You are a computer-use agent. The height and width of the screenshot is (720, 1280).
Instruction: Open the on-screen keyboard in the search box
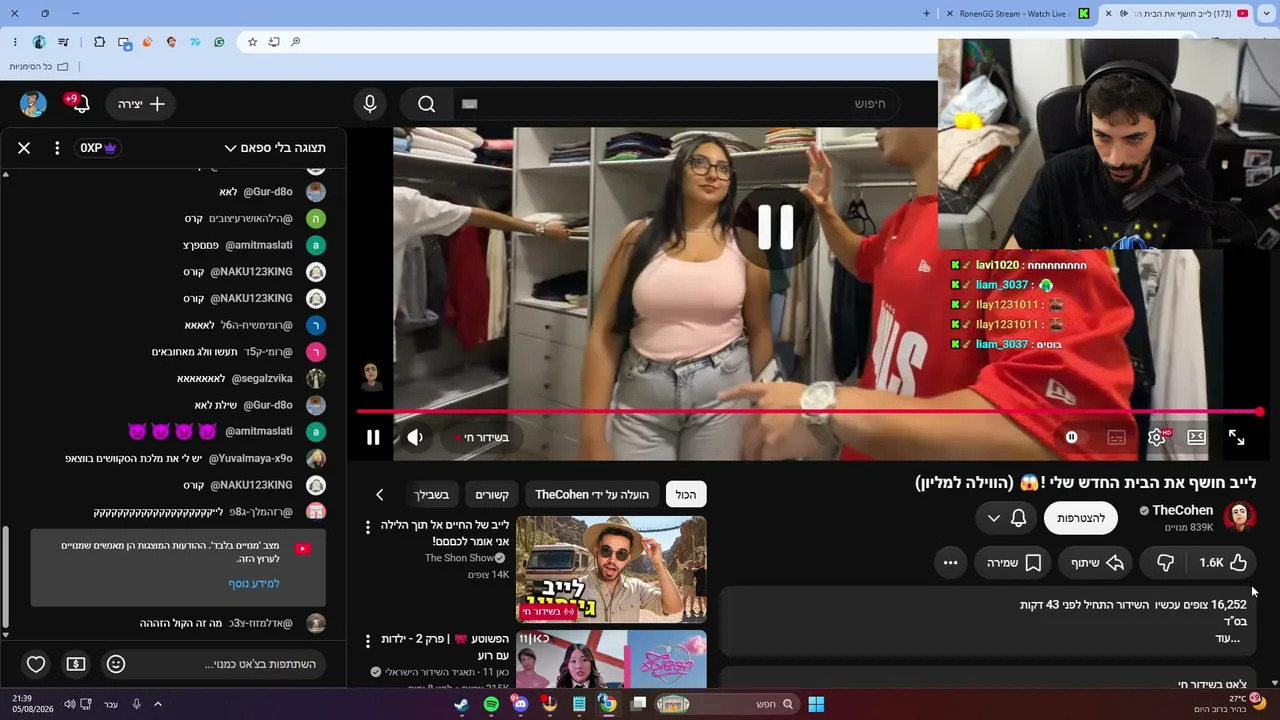point(470,104)
